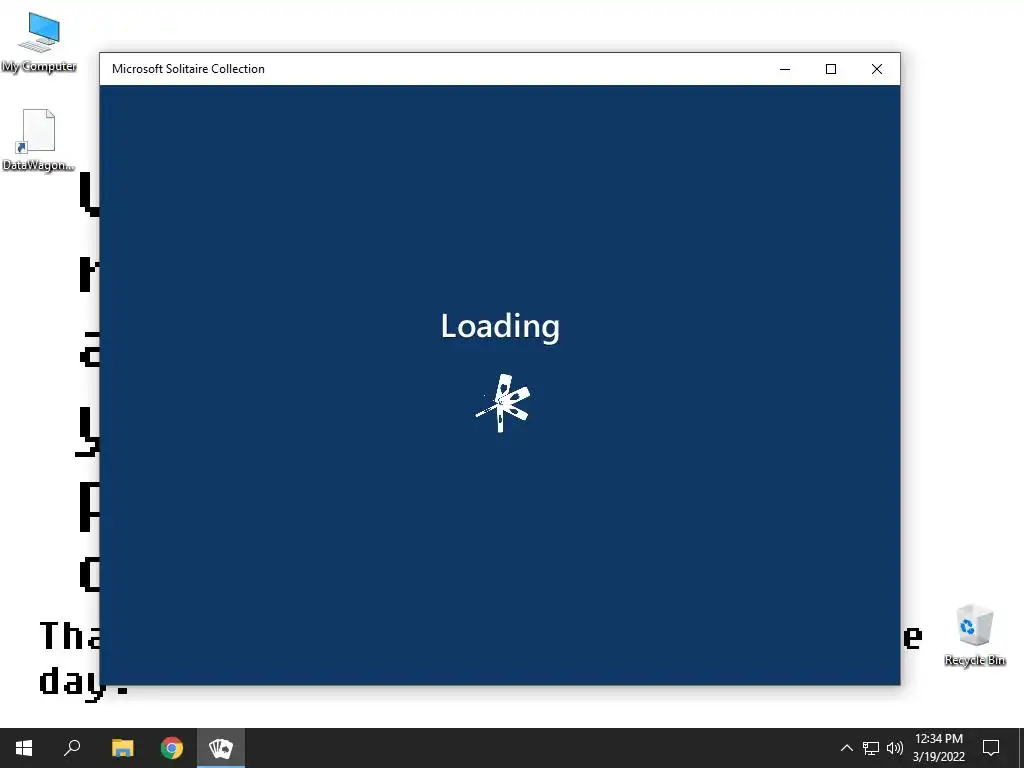1024x768 pixels.
Task: Launch Google Chrome from taskbar
Action: point(172,748)
